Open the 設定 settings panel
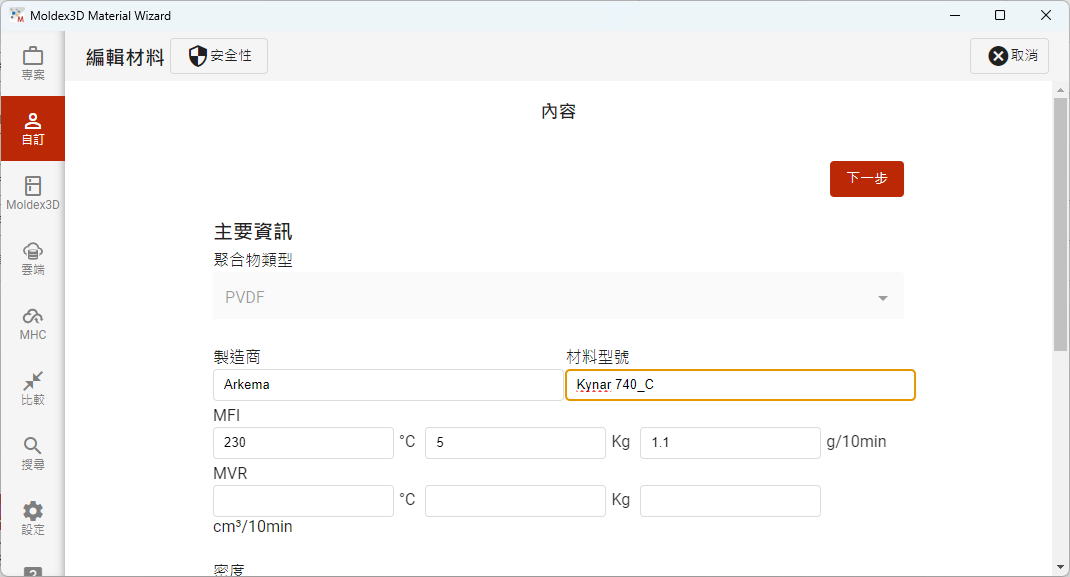The height and width of the screenshot is (577, 1070). 33,516
